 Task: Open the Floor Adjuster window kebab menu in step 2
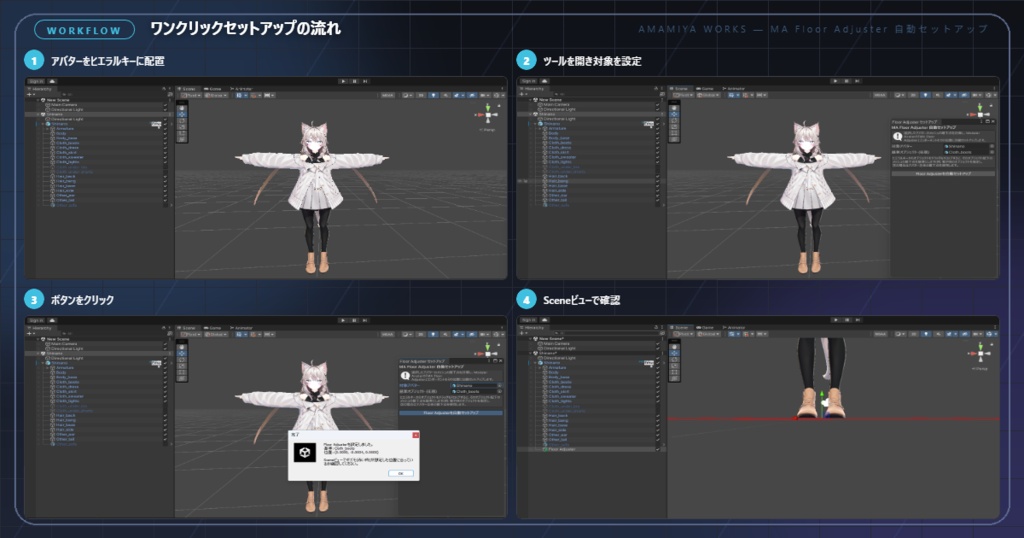pyautogui.click(x=982, y=121)
